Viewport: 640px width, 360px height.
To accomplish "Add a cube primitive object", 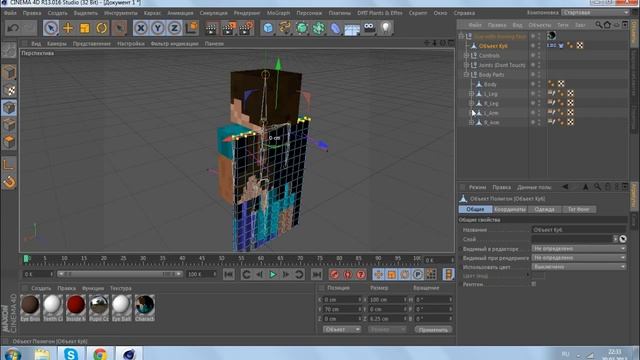I will (x=268, y=28).
